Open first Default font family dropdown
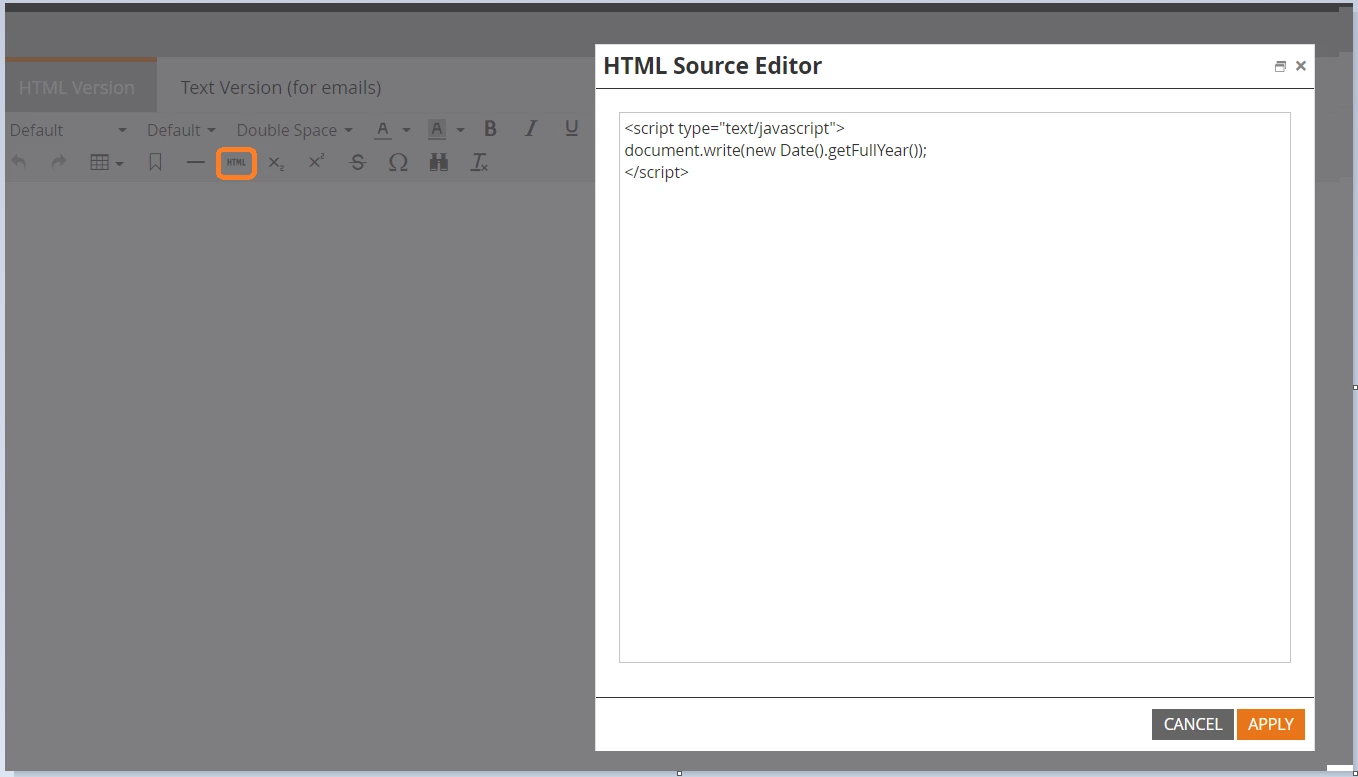 [68, 130]
